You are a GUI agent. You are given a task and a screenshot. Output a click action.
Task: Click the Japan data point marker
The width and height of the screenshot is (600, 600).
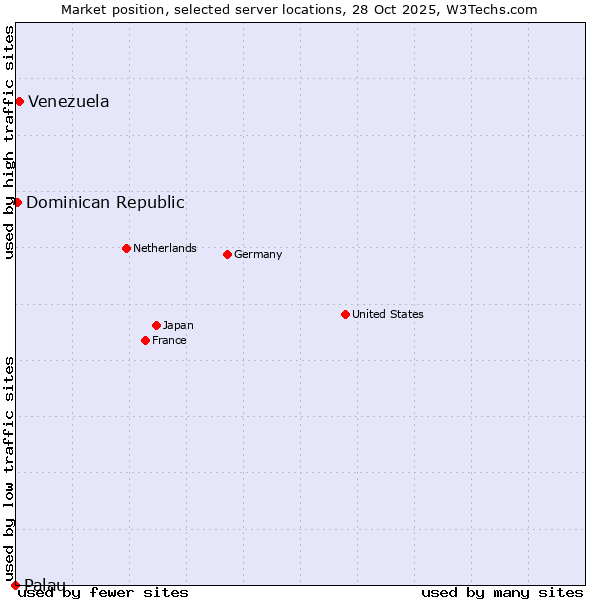[156, 325]
